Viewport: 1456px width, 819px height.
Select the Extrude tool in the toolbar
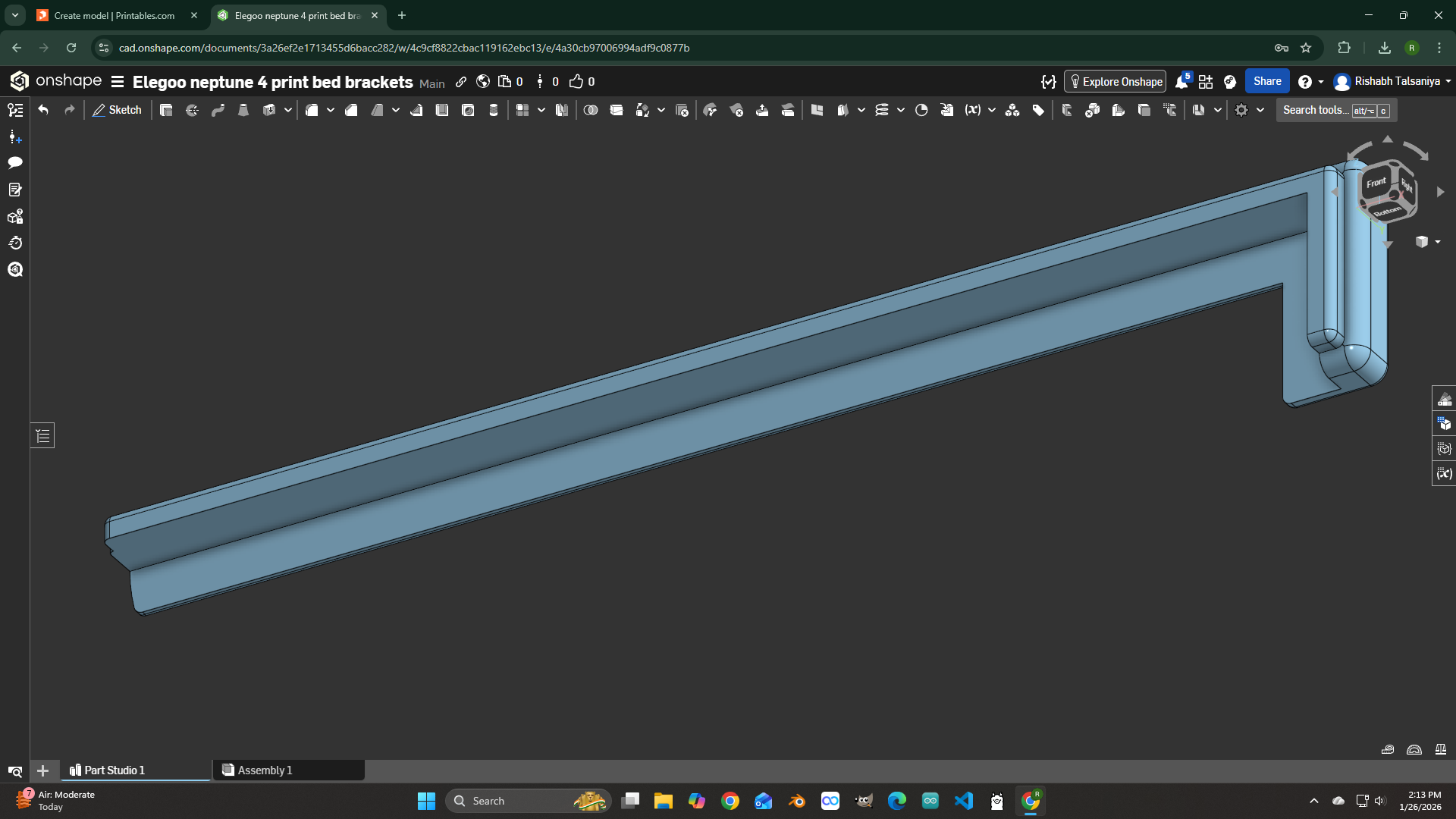pos(166,111)
